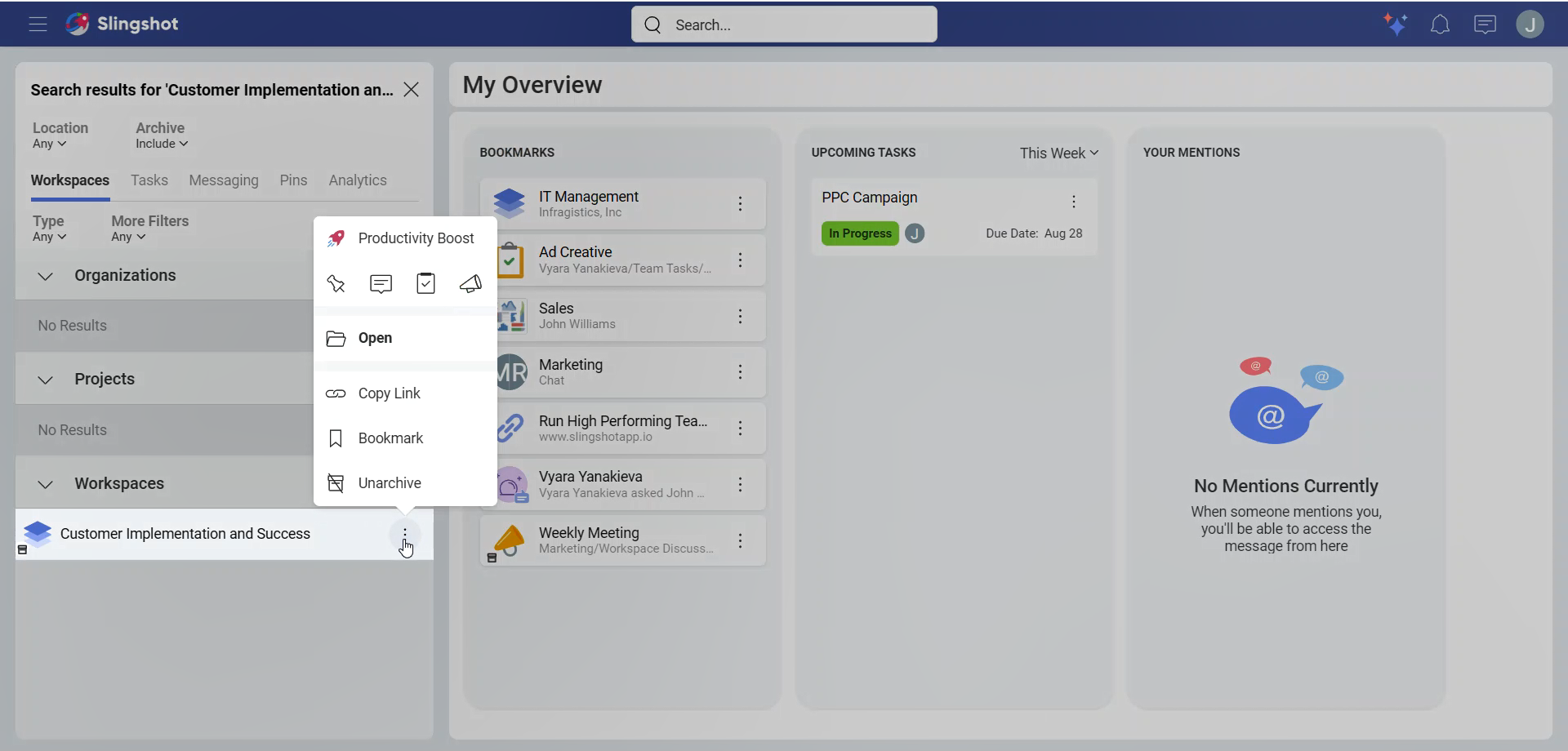Click the pin icon in context menu
Viewport: 1568px width, 751px height.
pos(336,283)
